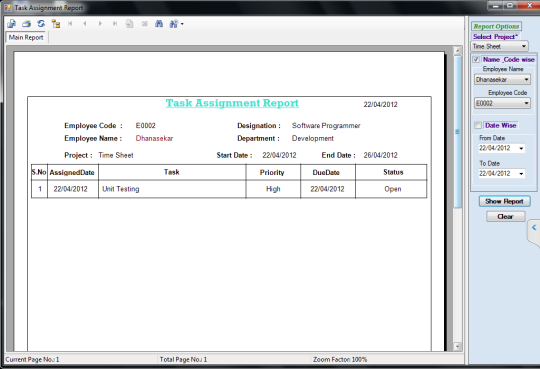Click the Find Text binoculars icon
The width and height of the screenshot is (540, 369).
(159, 24)
